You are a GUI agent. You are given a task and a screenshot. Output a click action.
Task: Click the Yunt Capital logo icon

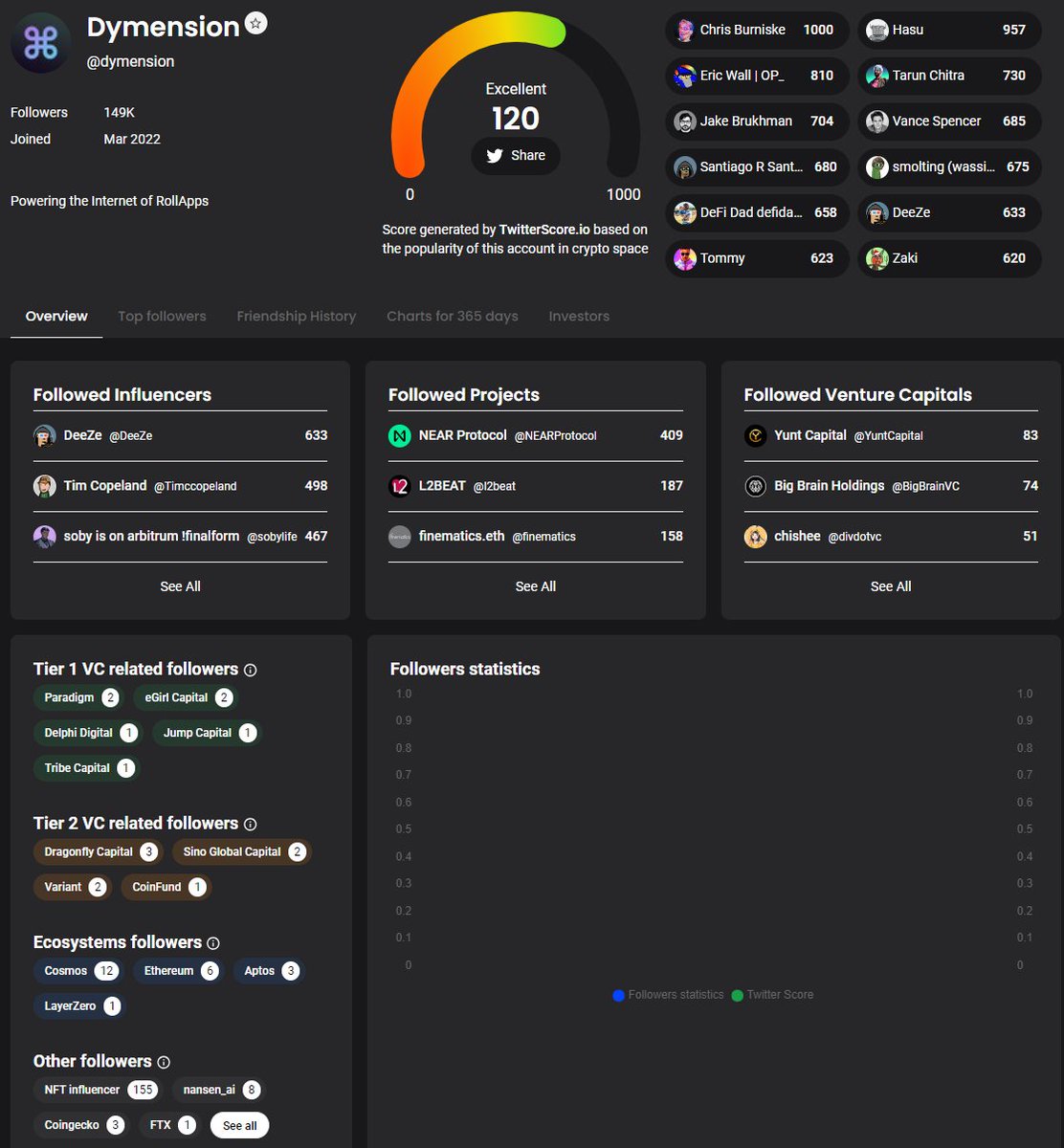756,436
